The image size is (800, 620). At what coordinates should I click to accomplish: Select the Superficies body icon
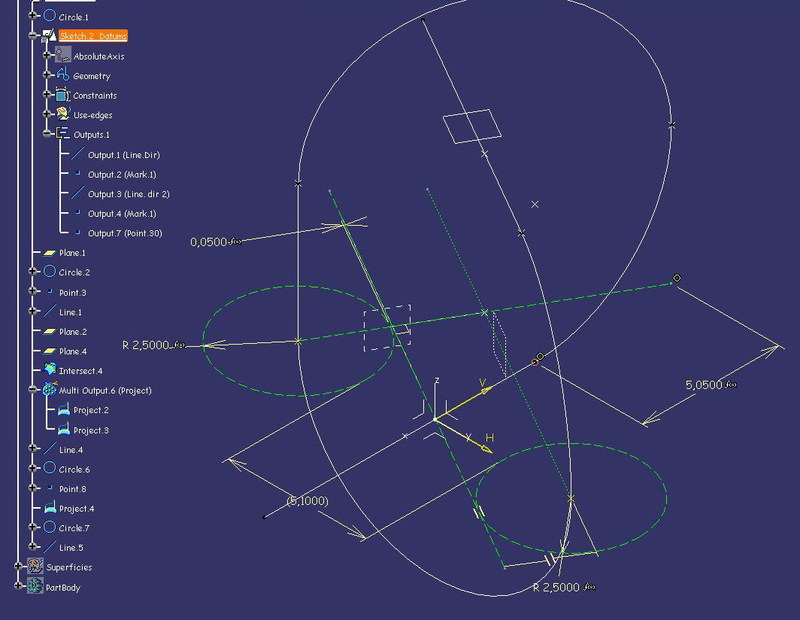pos(36,567)
